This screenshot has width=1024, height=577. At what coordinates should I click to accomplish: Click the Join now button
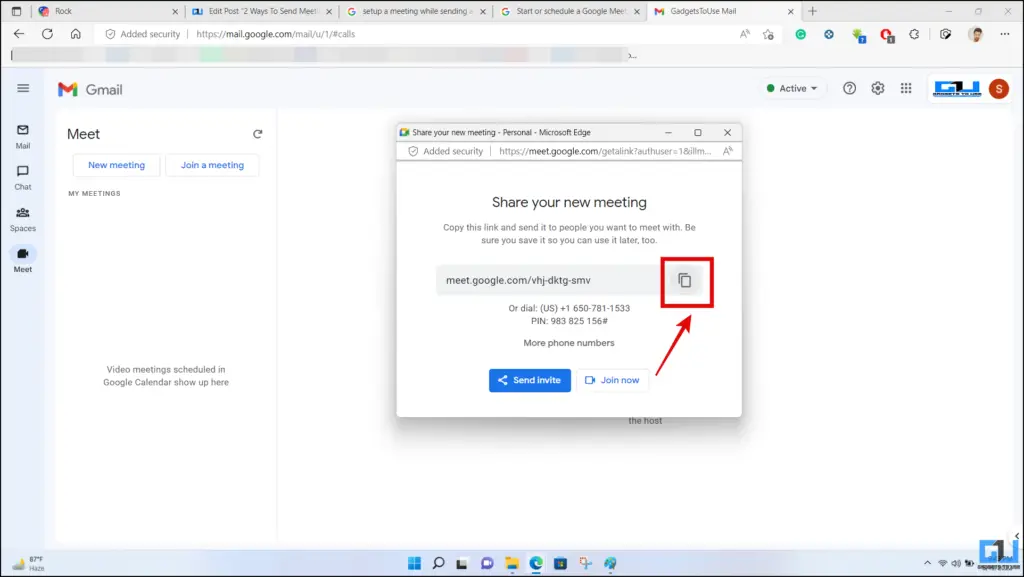pyautogui.click(x=612, y=380)
